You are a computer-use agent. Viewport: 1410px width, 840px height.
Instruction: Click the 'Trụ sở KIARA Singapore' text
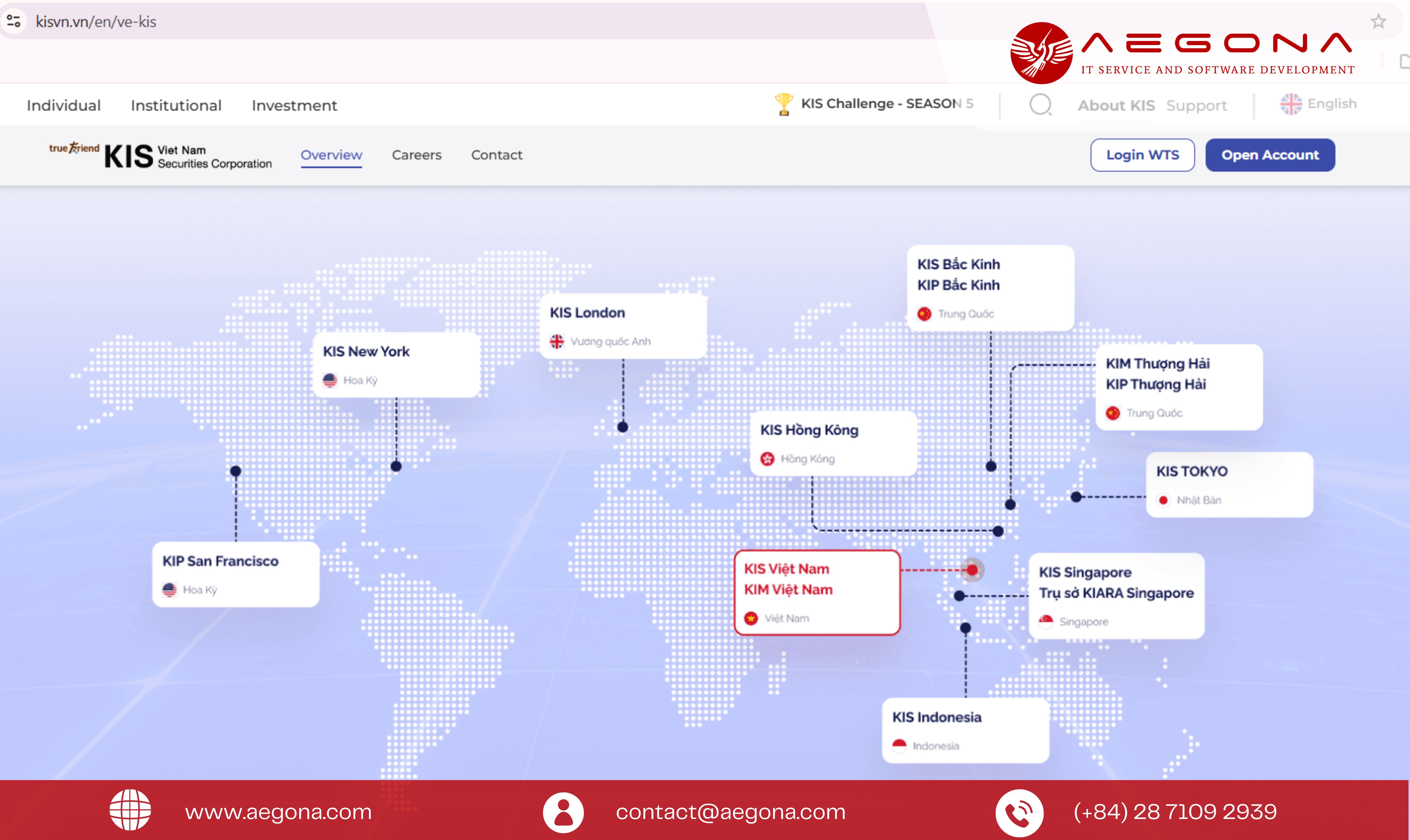tap(1116, 593)
